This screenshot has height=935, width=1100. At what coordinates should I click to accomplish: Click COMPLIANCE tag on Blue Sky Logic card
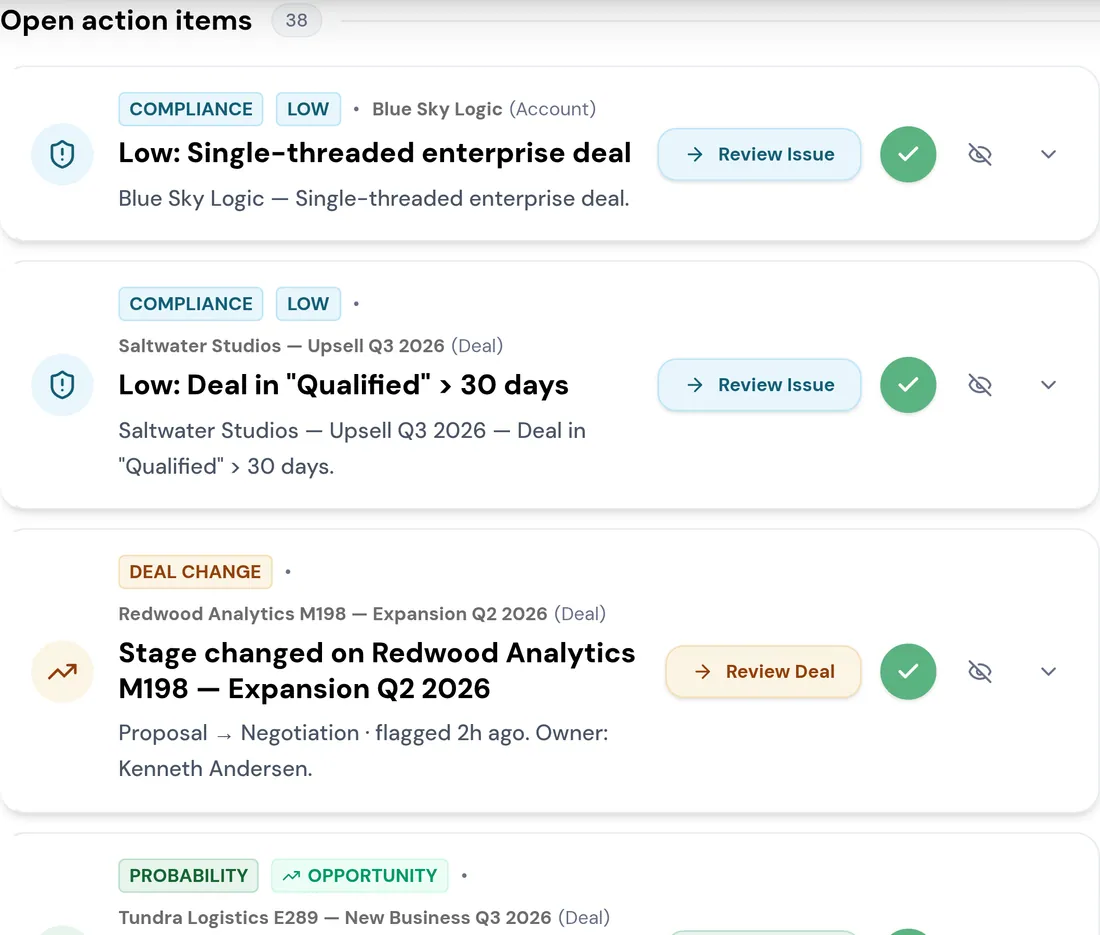[191, 109]
